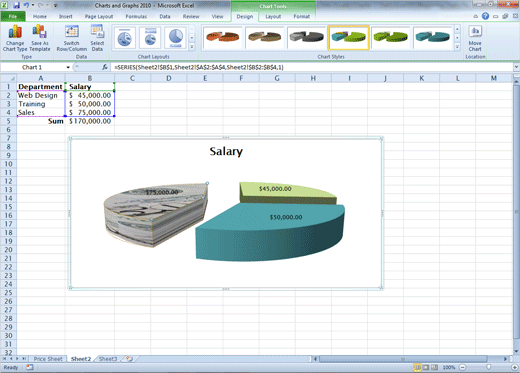Open Select Data dialog
The width and height of the screenshot is (520, 373).
97,38
